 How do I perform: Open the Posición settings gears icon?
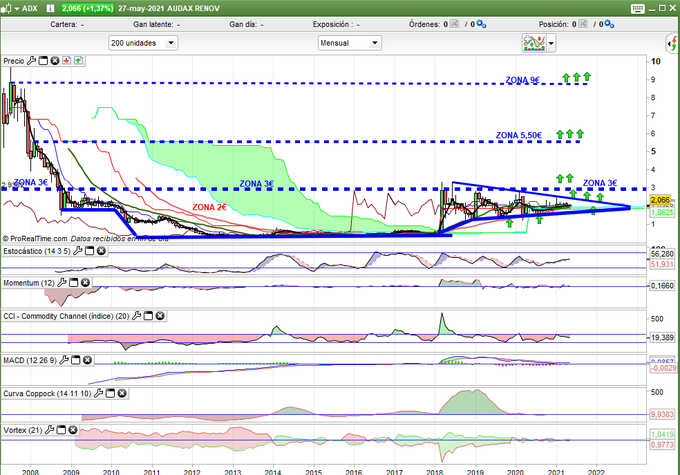[609, 24]
